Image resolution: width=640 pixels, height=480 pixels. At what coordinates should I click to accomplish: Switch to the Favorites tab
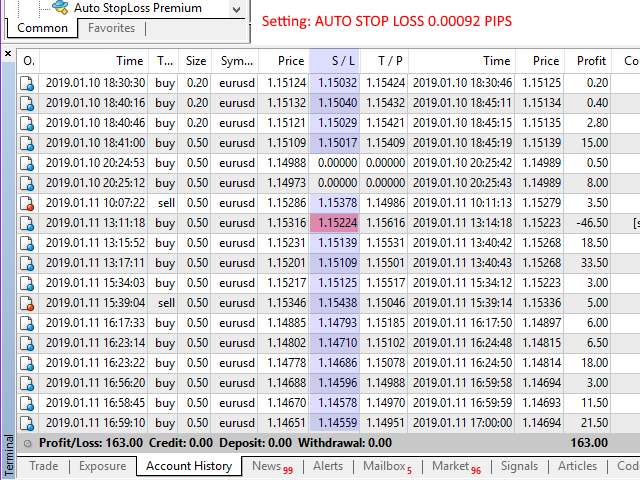(x=111, y=29)
